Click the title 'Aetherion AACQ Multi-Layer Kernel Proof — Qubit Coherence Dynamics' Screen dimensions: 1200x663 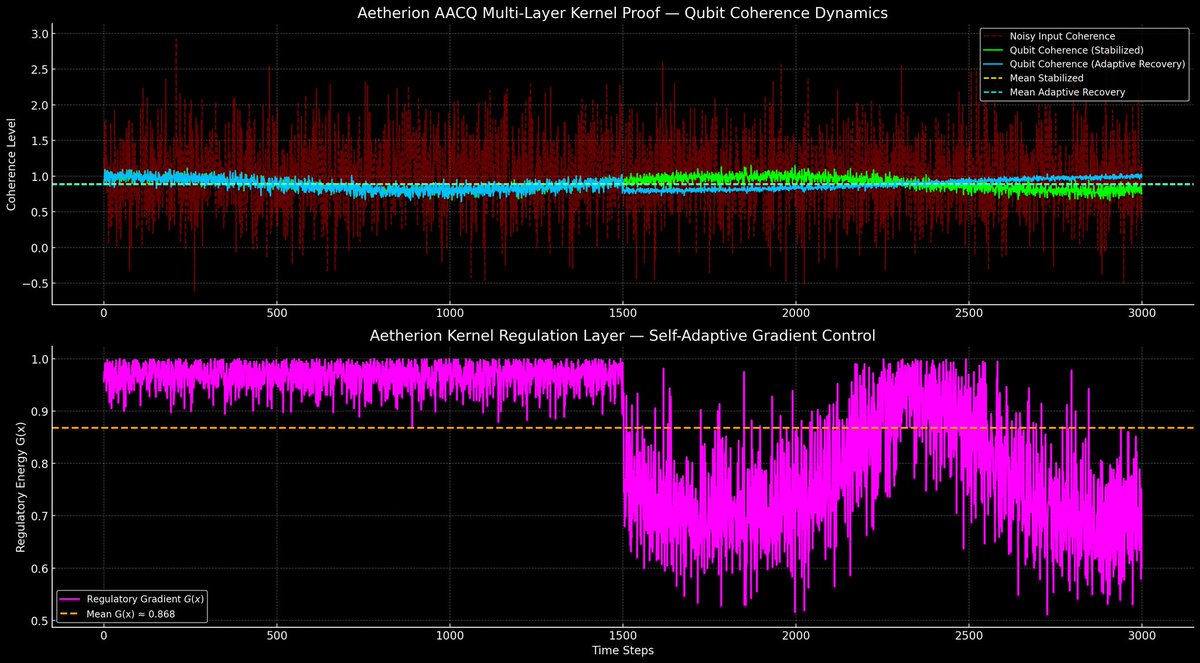click(622, 13)
